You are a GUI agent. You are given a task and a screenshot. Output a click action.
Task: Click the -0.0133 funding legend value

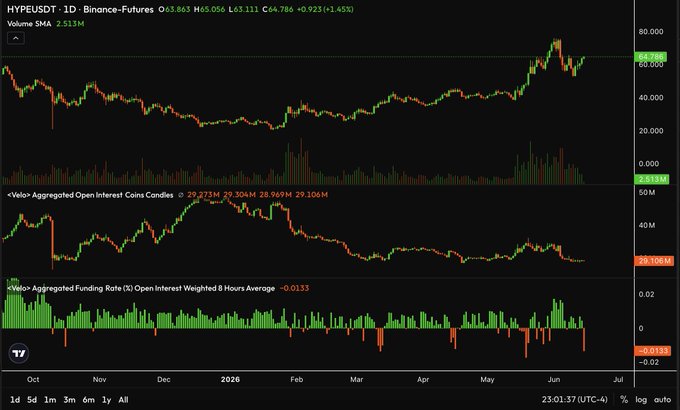pyautogui.click(x=294, y=288)
